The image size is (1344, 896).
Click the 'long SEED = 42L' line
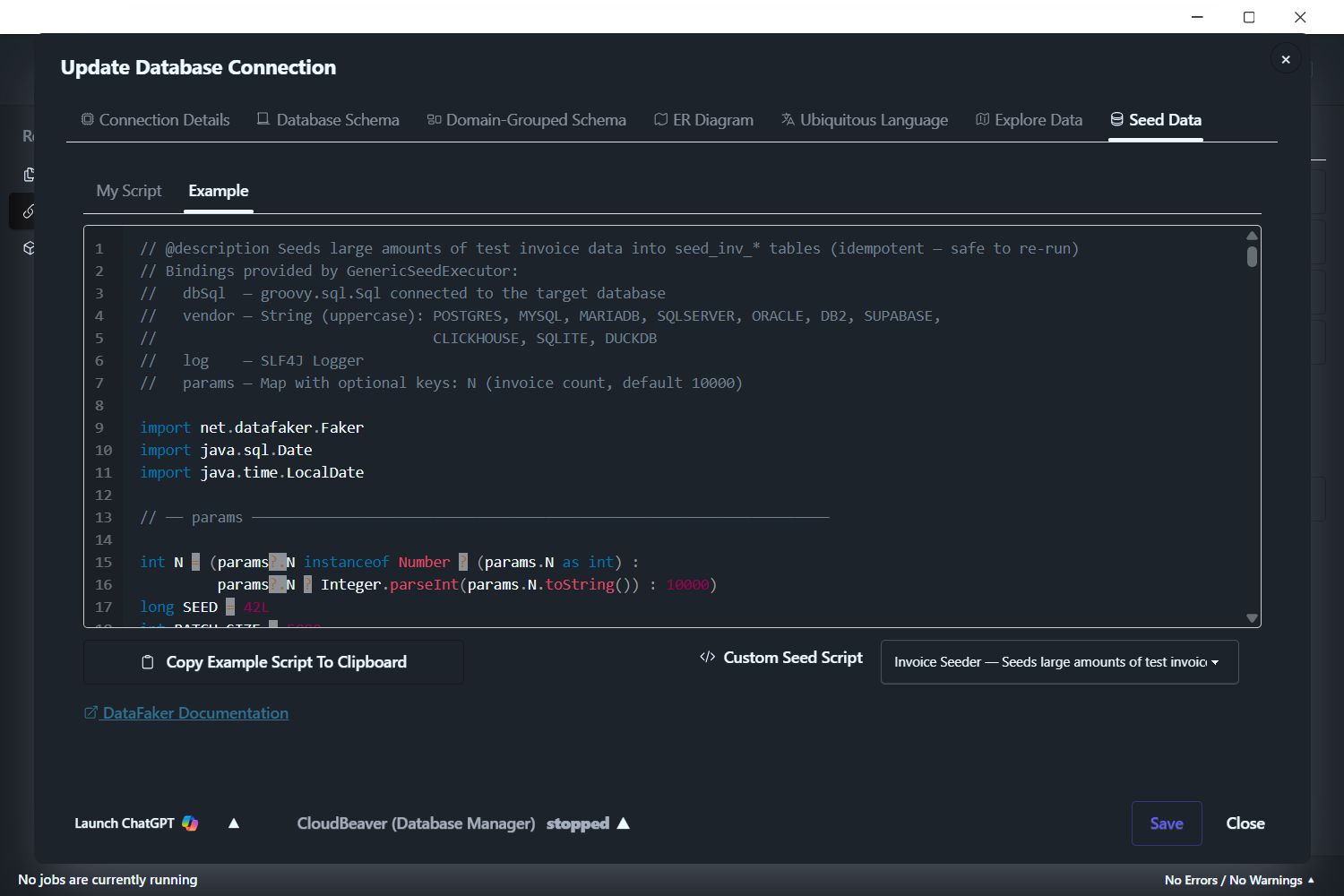coord(204,607)
